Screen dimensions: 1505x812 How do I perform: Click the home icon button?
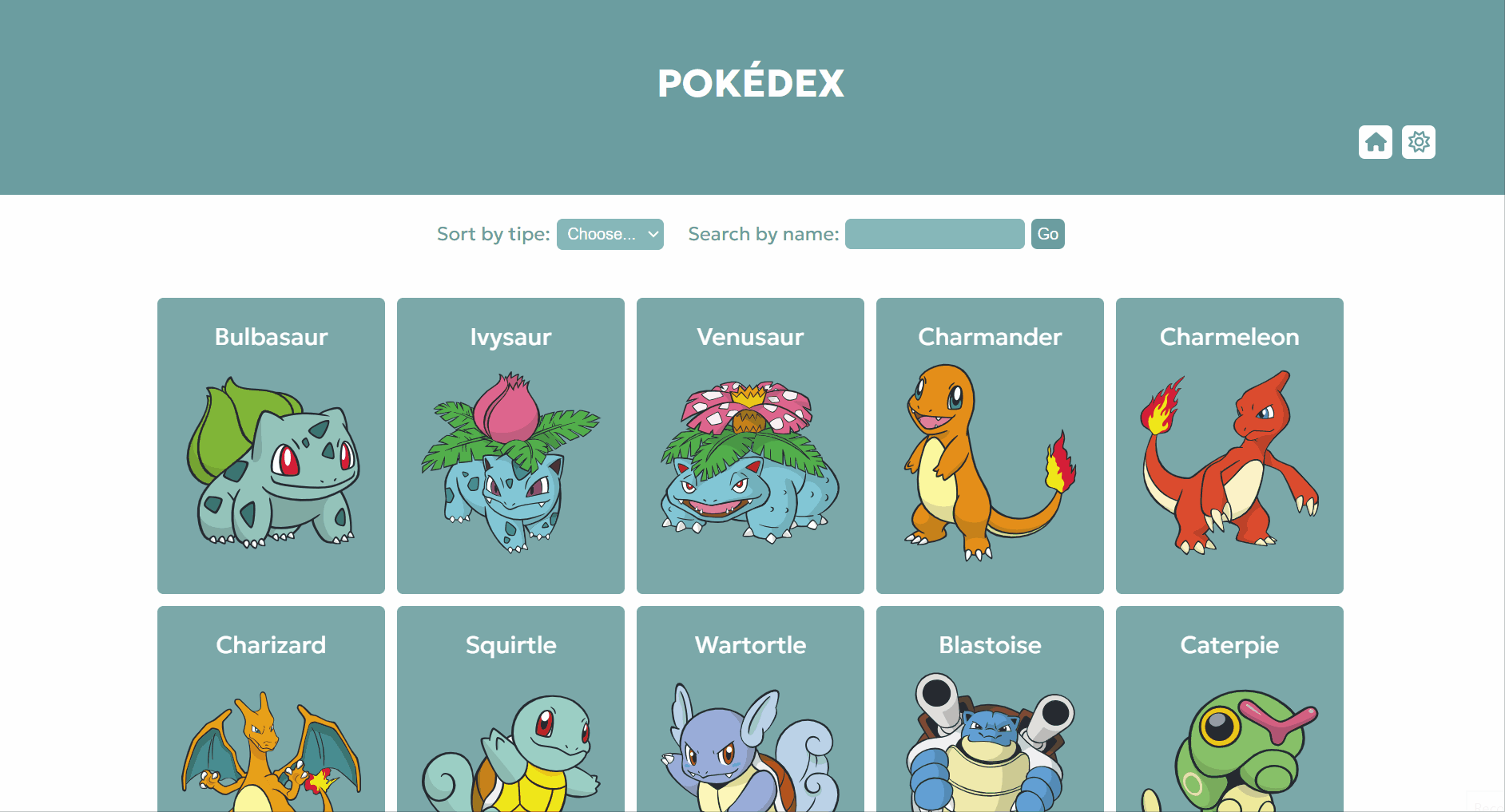coord(1375,142)
